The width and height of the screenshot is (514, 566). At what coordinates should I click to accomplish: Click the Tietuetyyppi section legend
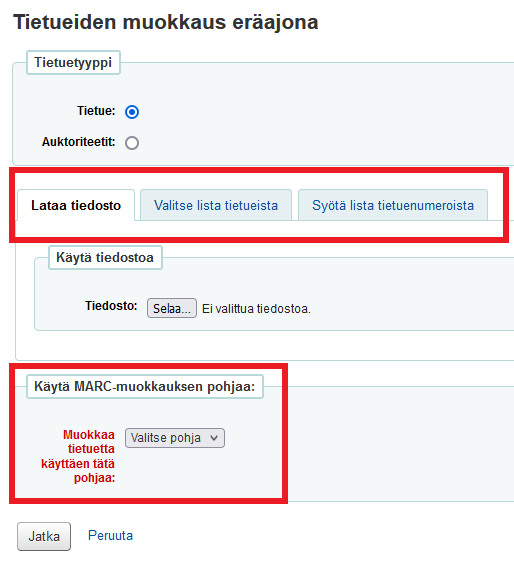[x=73, y=62]
